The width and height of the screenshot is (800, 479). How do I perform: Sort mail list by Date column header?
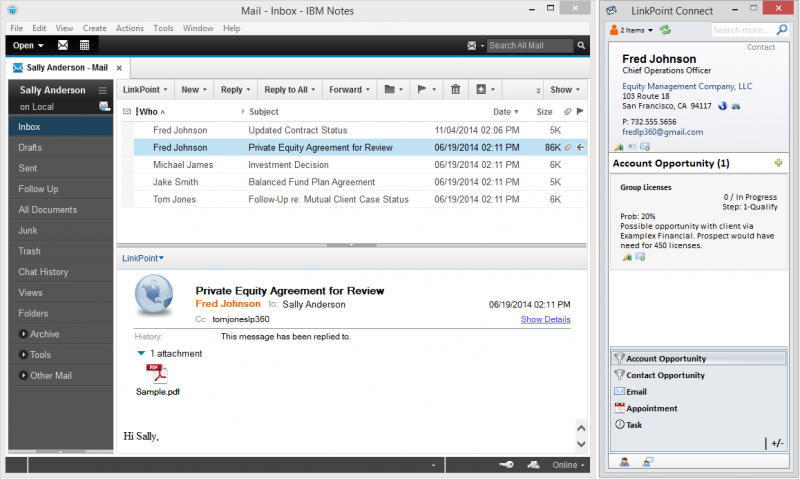(505, 112)
